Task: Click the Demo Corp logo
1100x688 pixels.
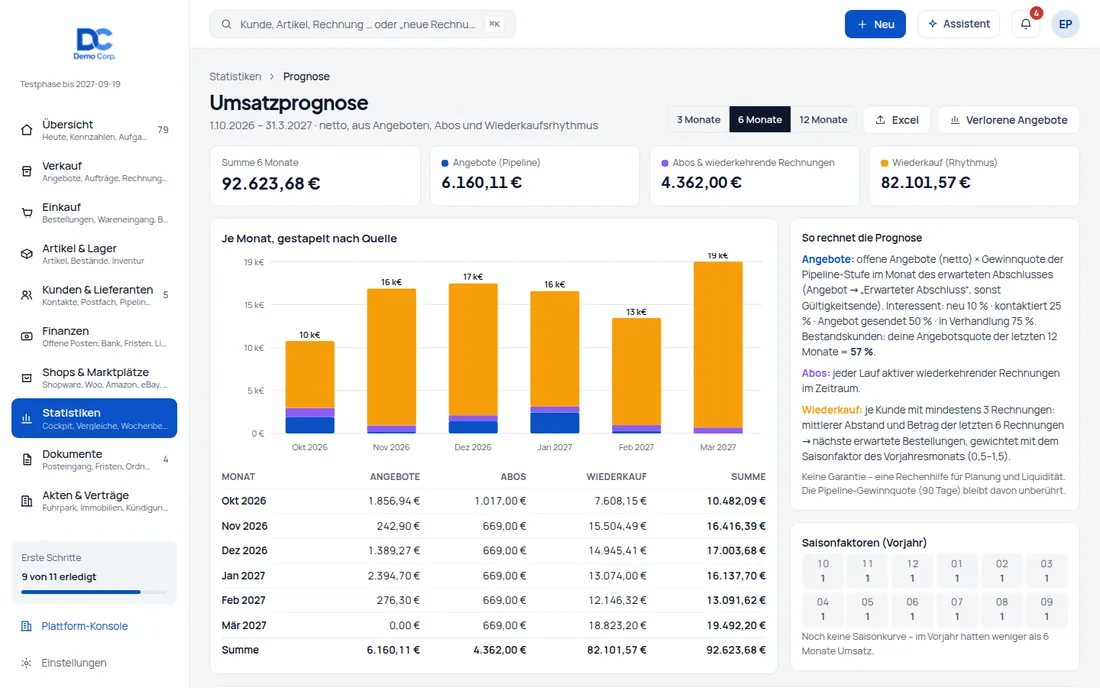Action: pyautogui.click(x=95, y=43)
